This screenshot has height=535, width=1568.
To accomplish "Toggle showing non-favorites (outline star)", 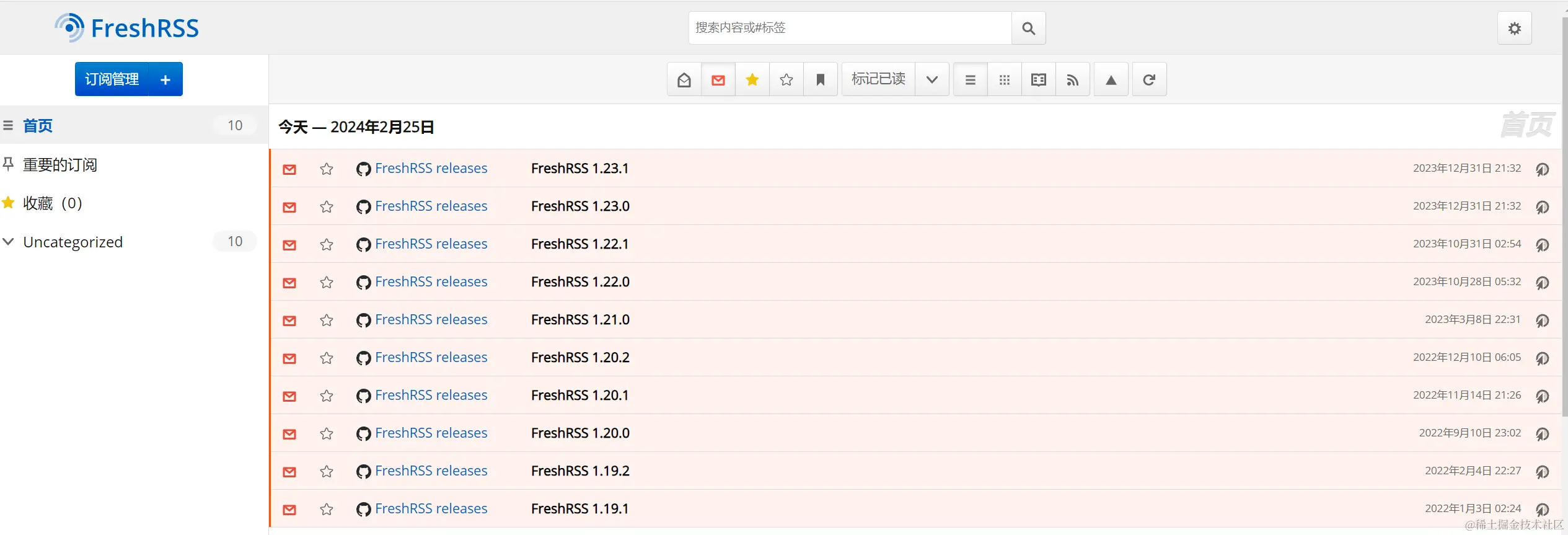I will (x=786, y=79).
